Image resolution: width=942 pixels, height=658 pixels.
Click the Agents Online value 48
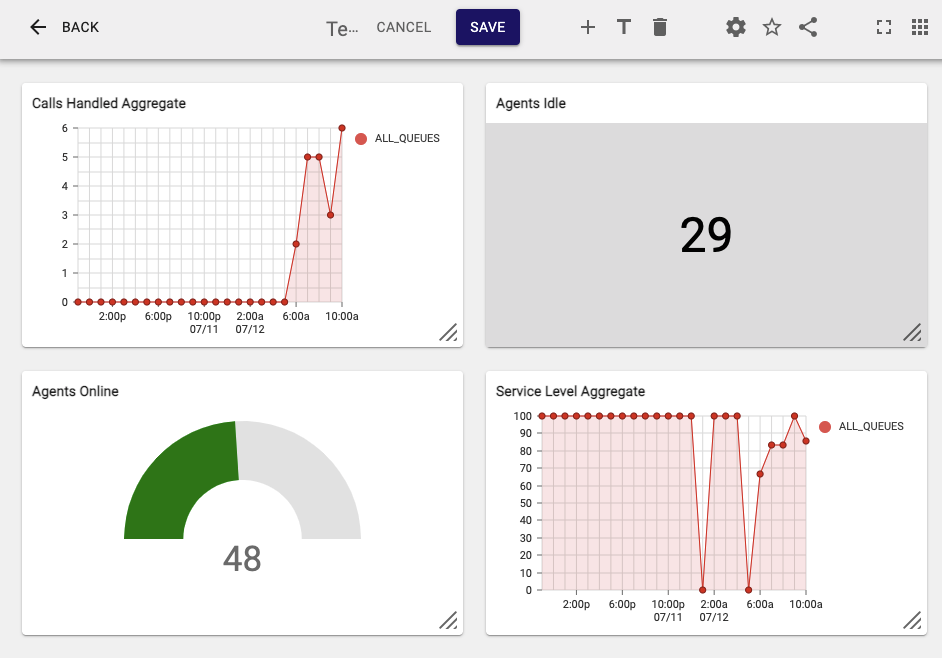pyautogui.click(x=242, y=559)
